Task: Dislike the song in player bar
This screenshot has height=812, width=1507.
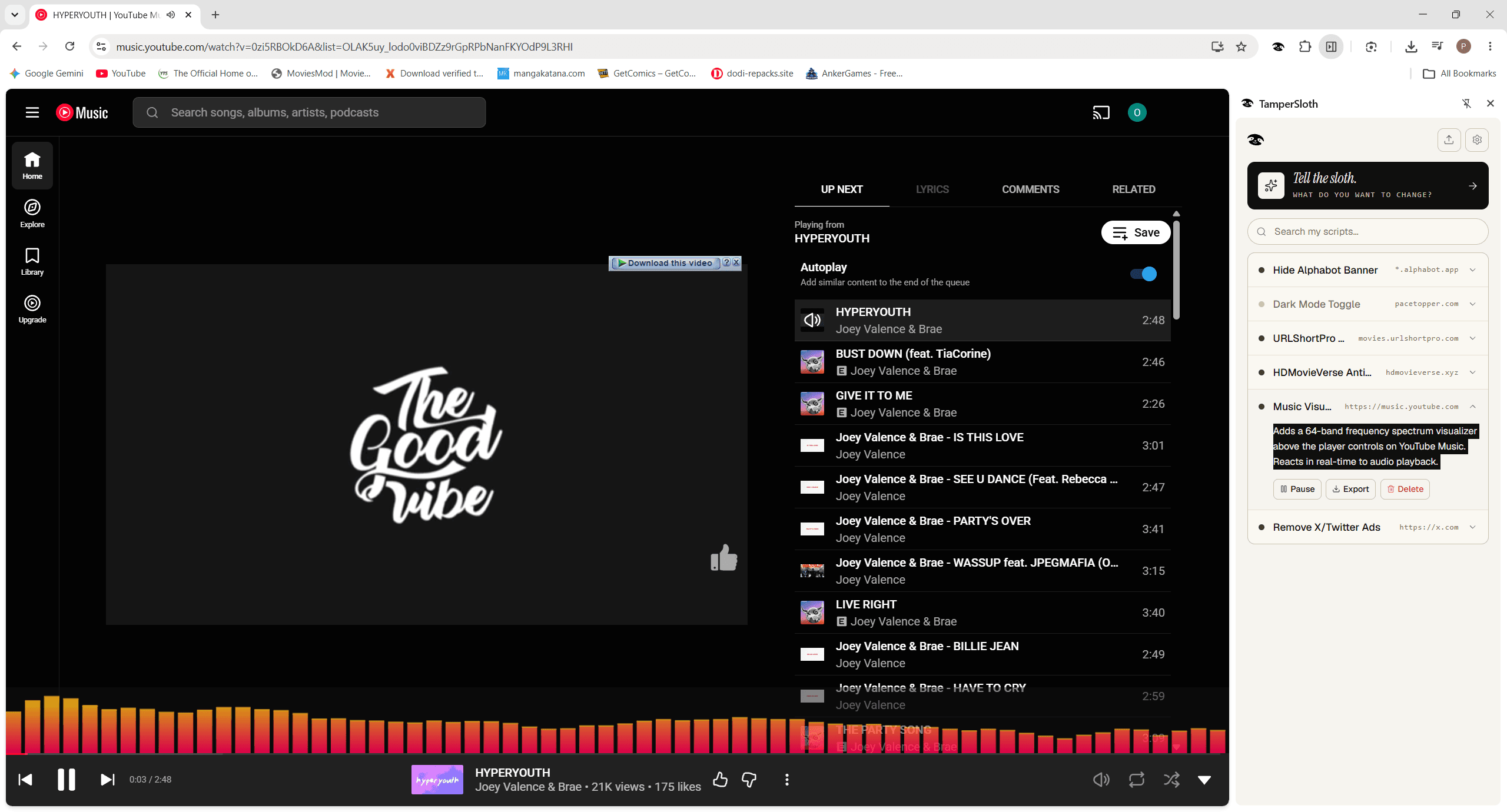Action: coord(749,780)
